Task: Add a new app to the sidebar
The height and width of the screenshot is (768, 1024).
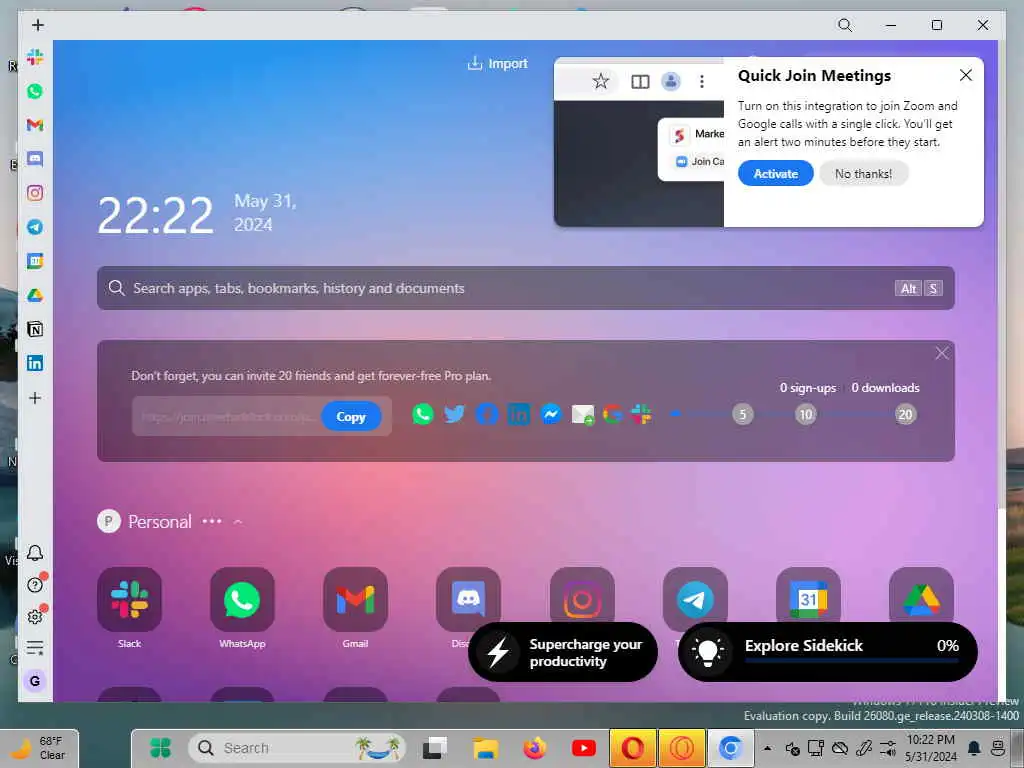Action: coord(35,398)
